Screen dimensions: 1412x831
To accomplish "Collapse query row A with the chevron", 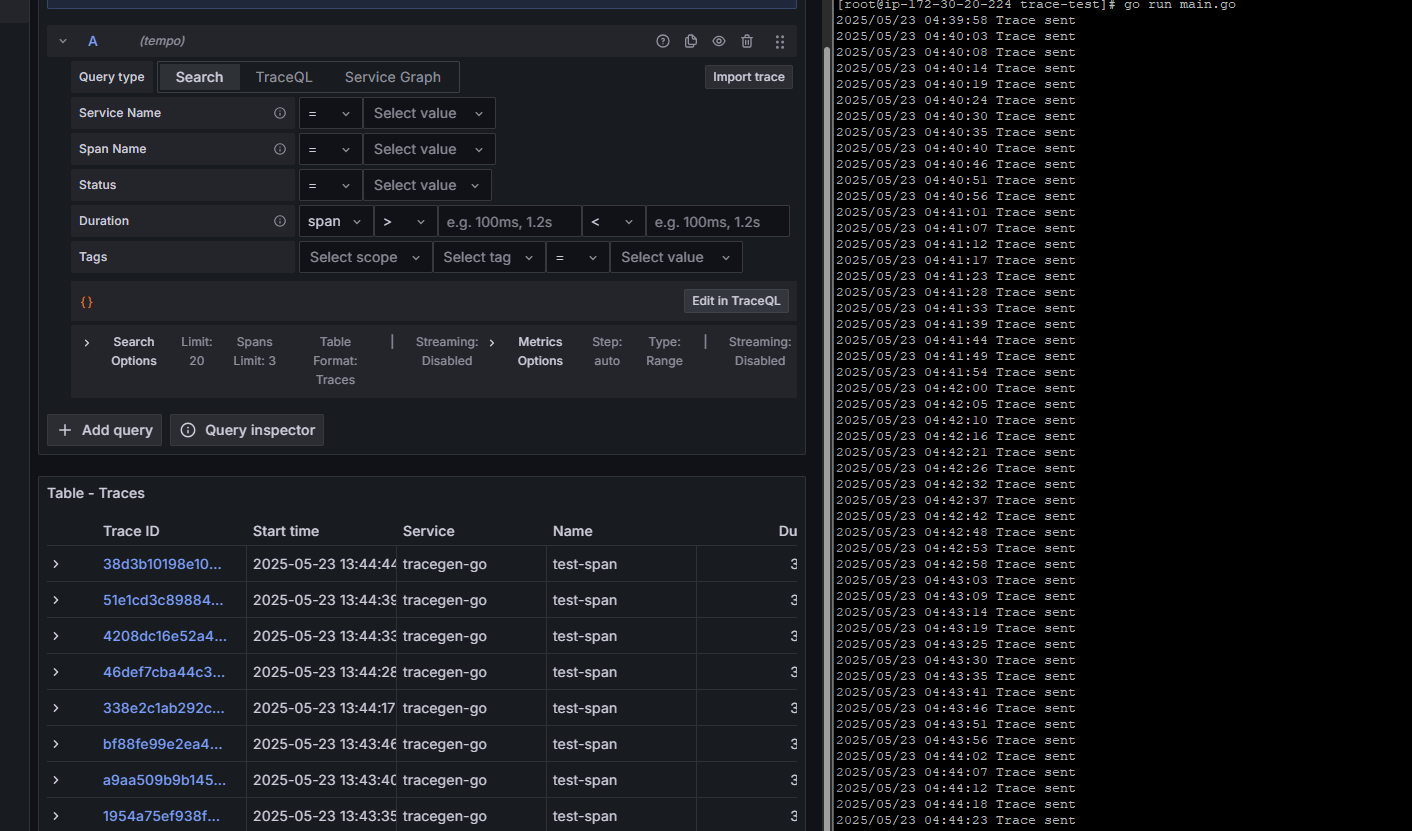I will tap(63, 41).
